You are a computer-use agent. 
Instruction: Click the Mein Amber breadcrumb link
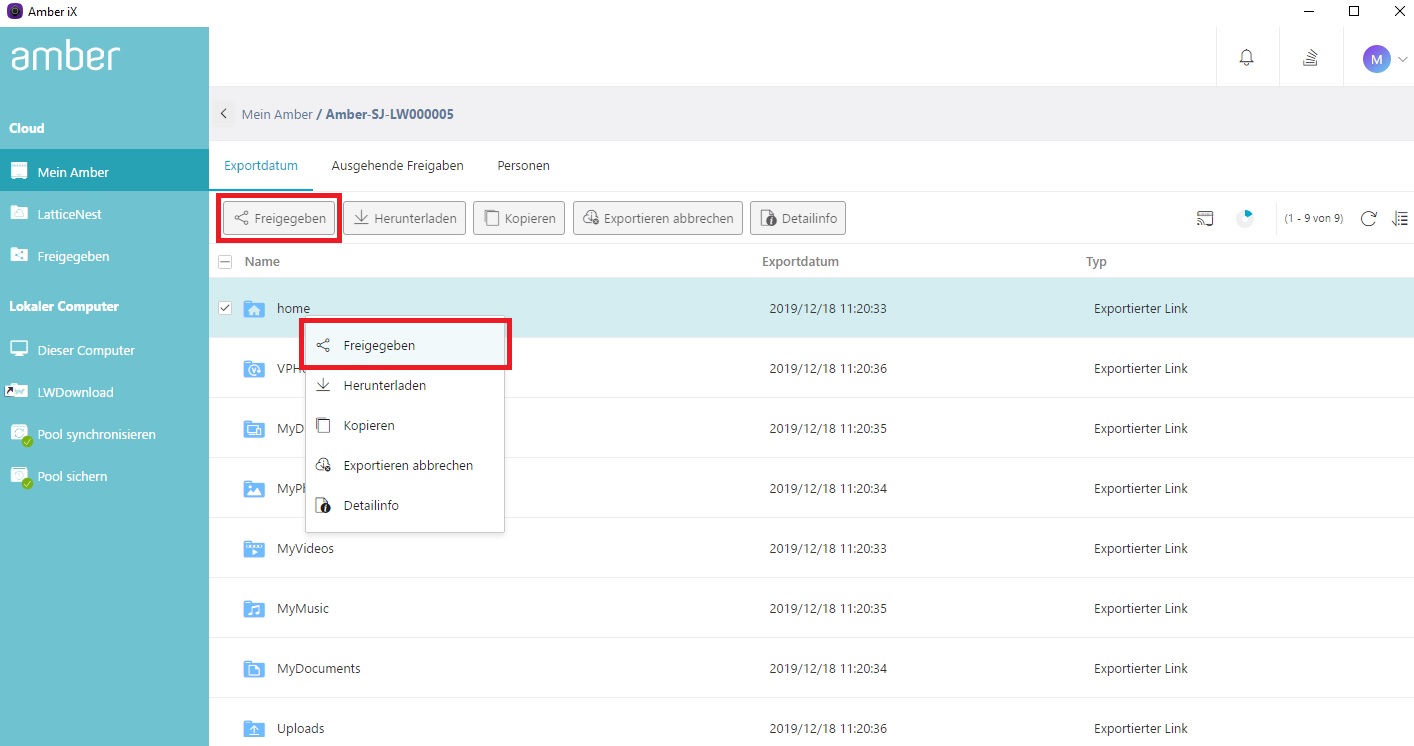pyautogui.click(x=277, y=114)
